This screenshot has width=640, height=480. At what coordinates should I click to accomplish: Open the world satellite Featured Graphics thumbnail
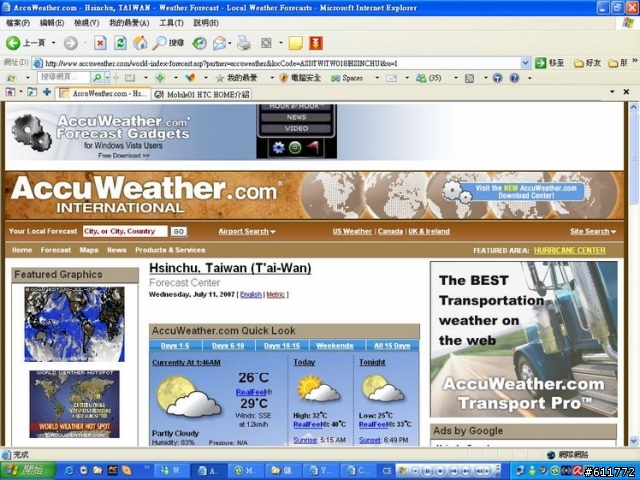click(74, 324)
